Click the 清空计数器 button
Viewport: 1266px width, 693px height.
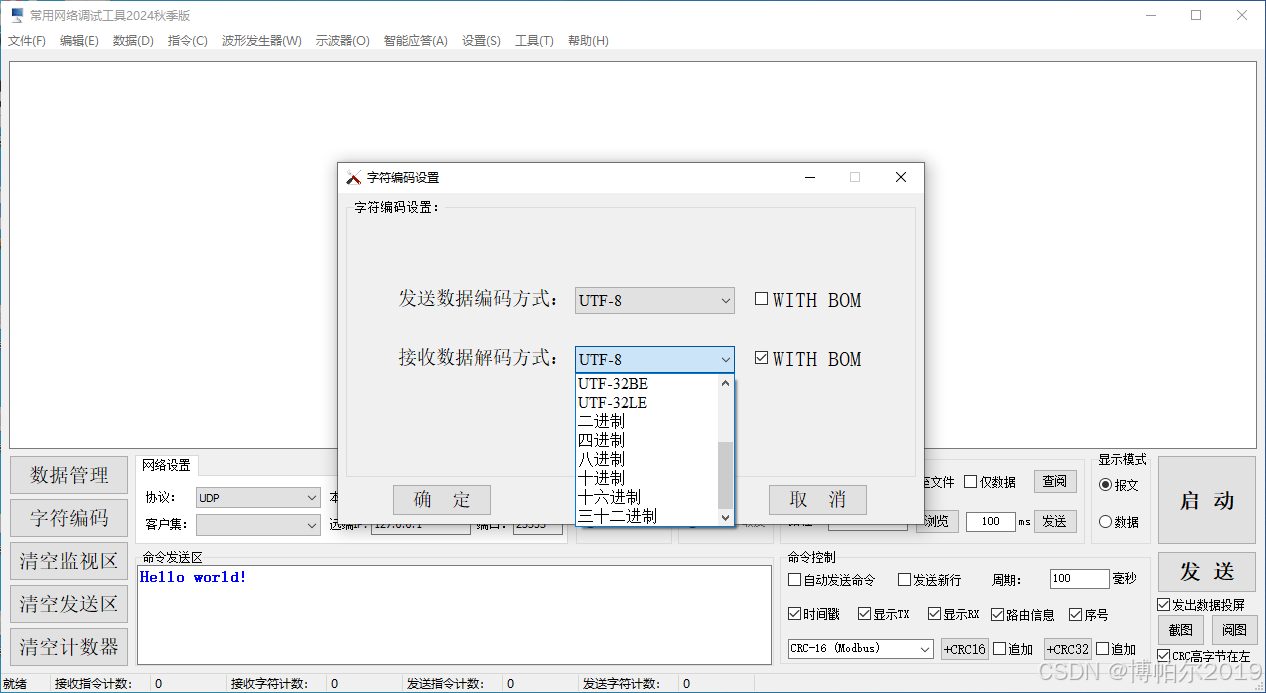tap(69, 647)
